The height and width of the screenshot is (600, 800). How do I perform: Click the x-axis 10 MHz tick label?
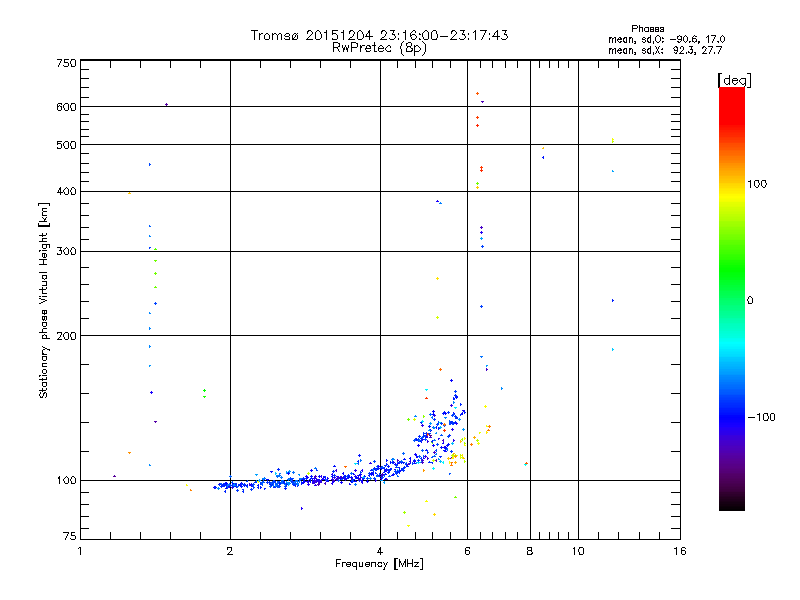point(578,551)
